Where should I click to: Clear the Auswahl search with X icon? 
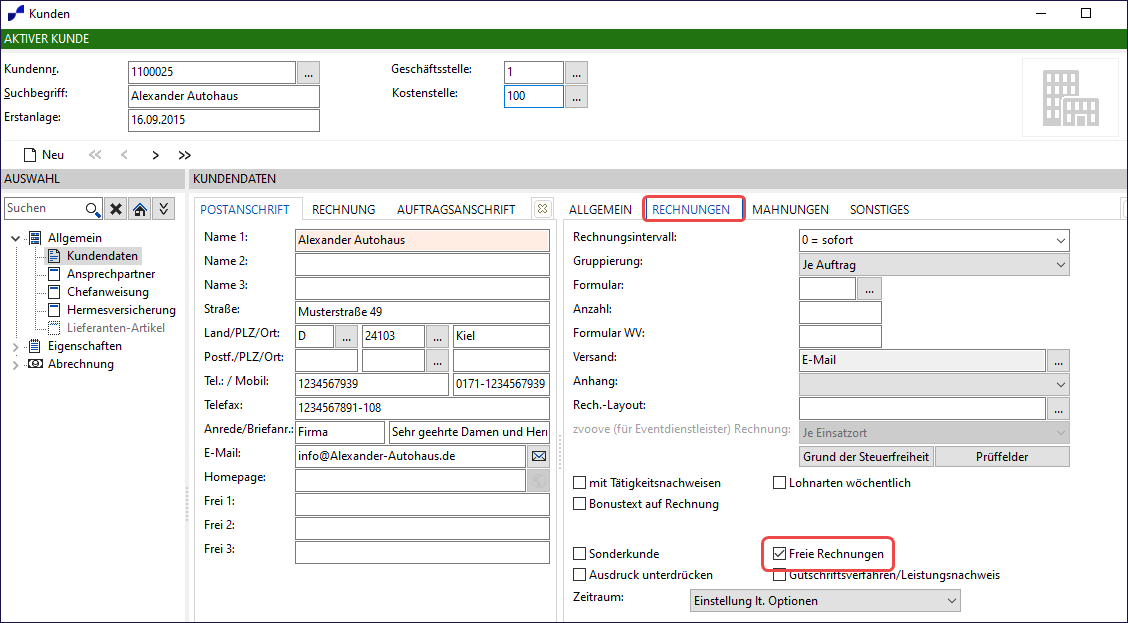(x=115, y=209)
